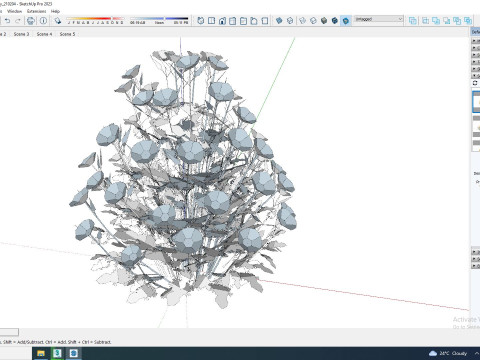The image size is (480, 360).
Task: Collapse the expanded tray panel arrow
Action: click(475, 76)
